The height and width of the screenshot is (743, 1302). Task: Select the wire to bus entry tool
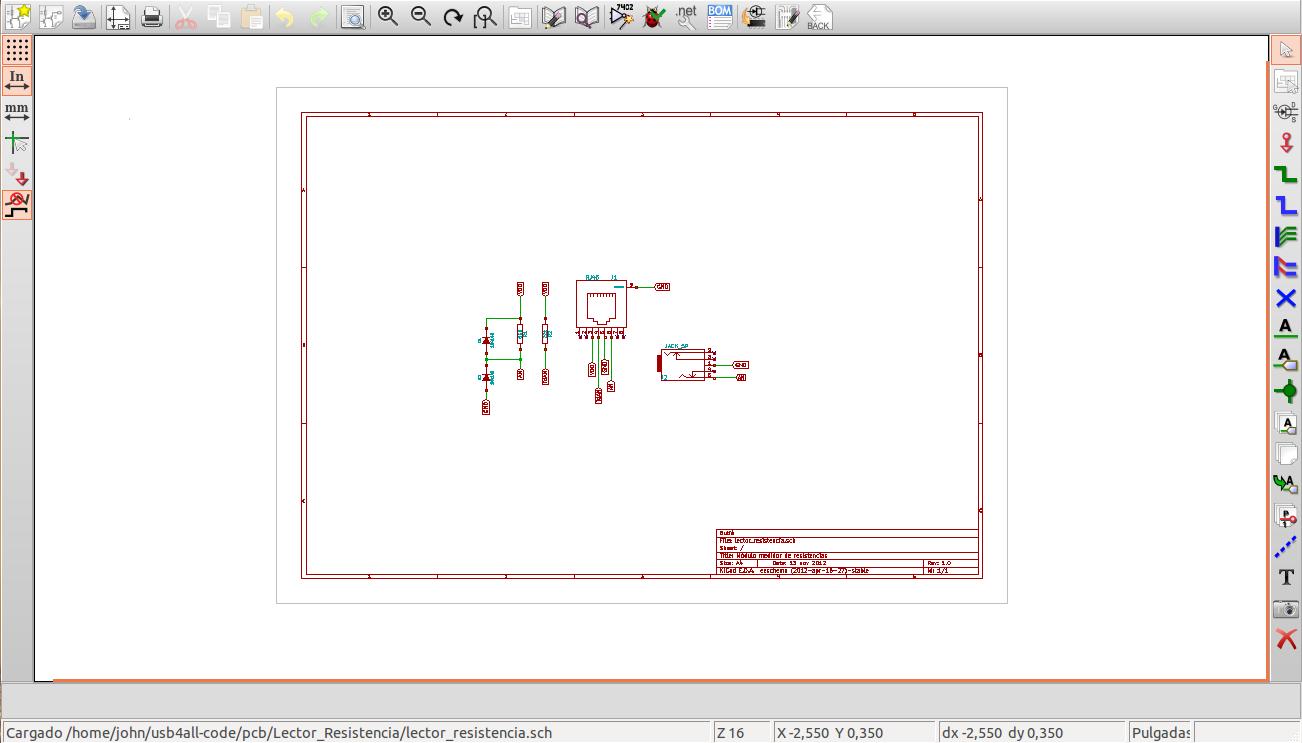point(1286,236)
